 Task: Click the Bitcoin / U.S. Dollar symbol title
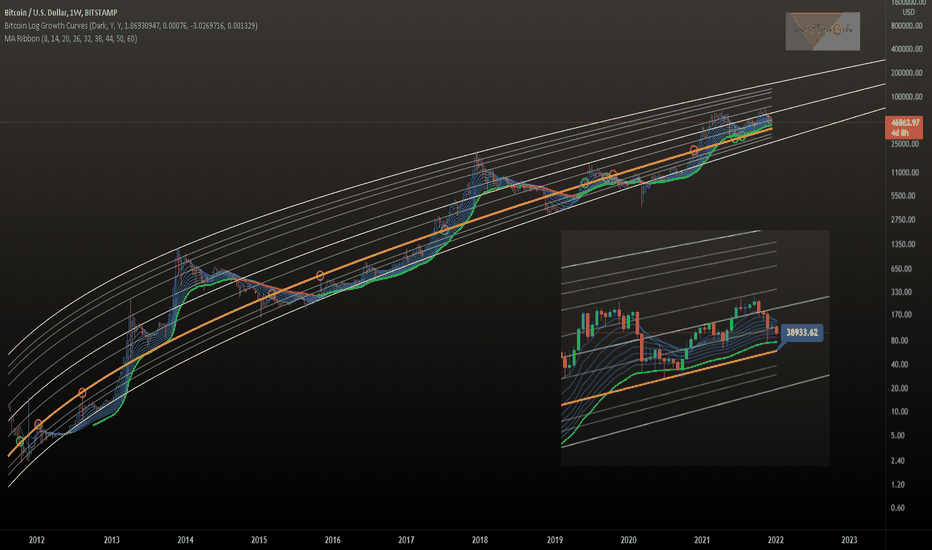pos(61,12)
